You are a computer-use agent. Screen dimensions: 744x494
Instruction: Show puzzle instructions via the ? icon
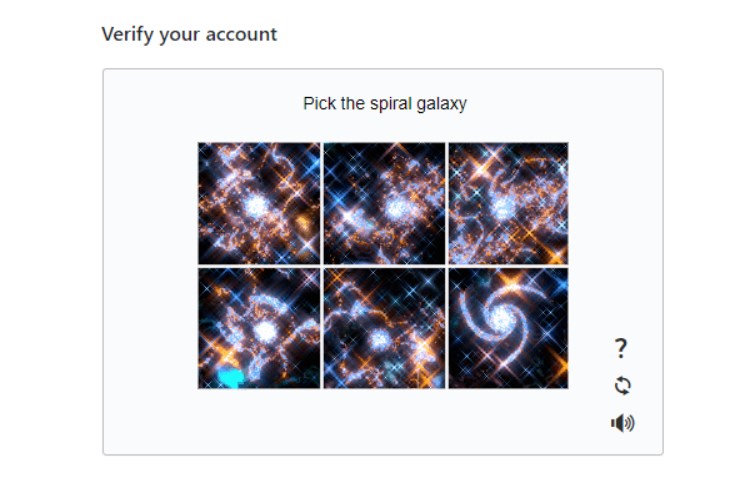pyautogui.click(x=621, y=348)
